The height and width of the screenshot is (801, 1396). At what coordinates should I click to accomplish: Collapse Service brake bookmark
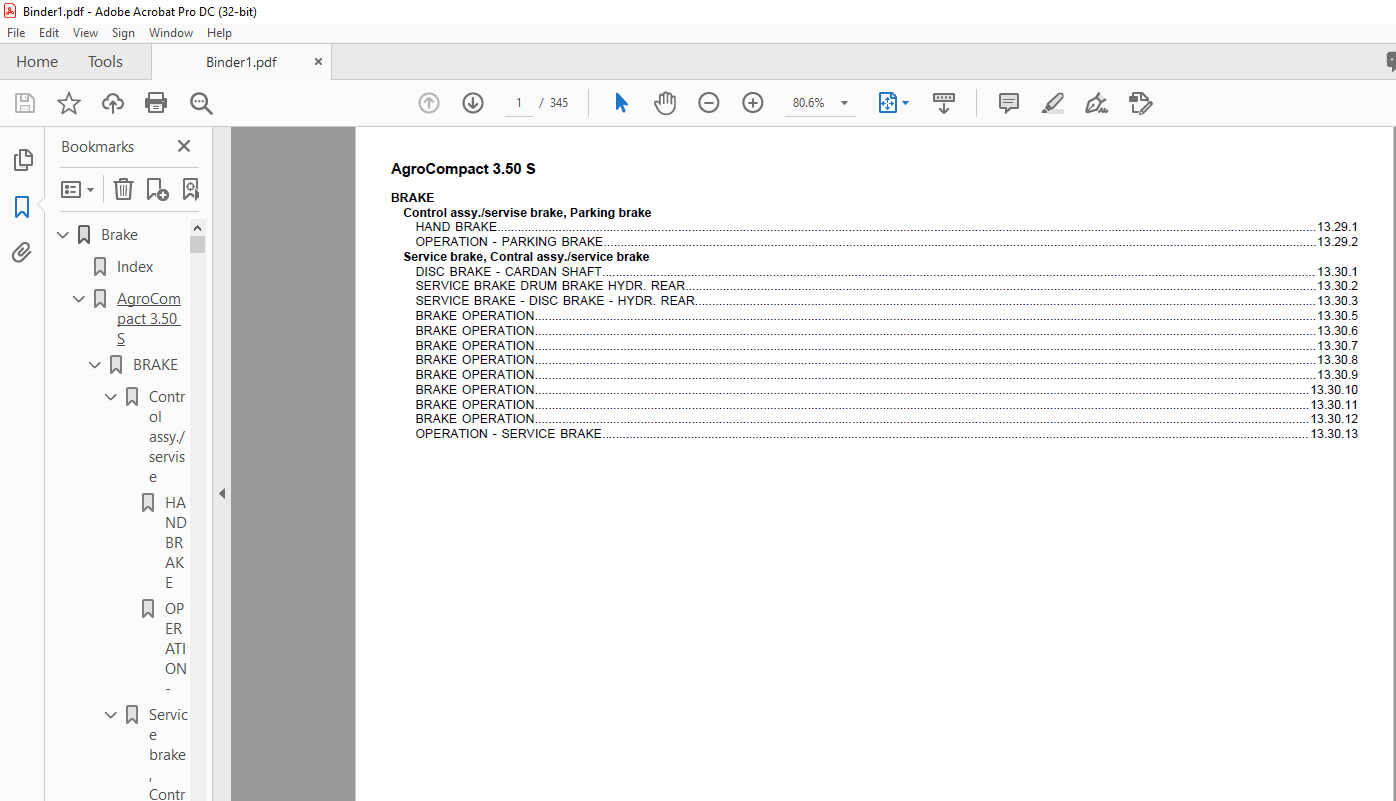[112, 715]
